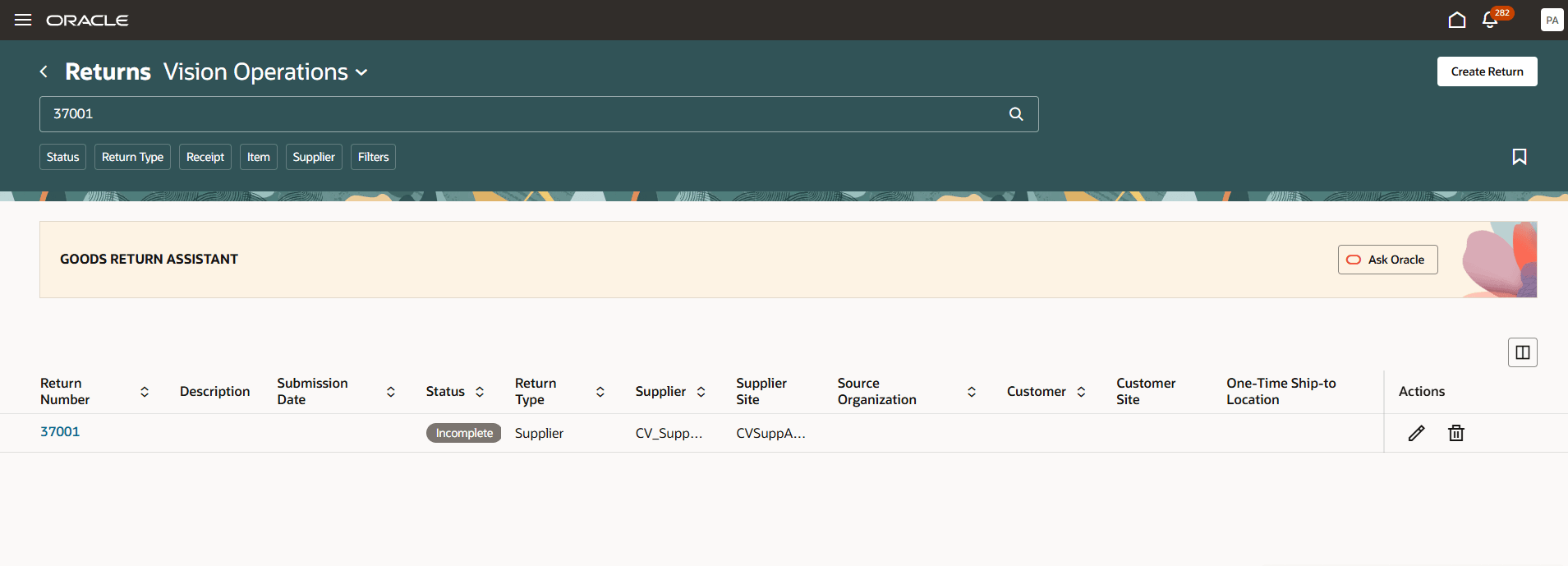Click the CV_Supp... supplier cell
Screen dimensions: 1568x566
point(669,433)
